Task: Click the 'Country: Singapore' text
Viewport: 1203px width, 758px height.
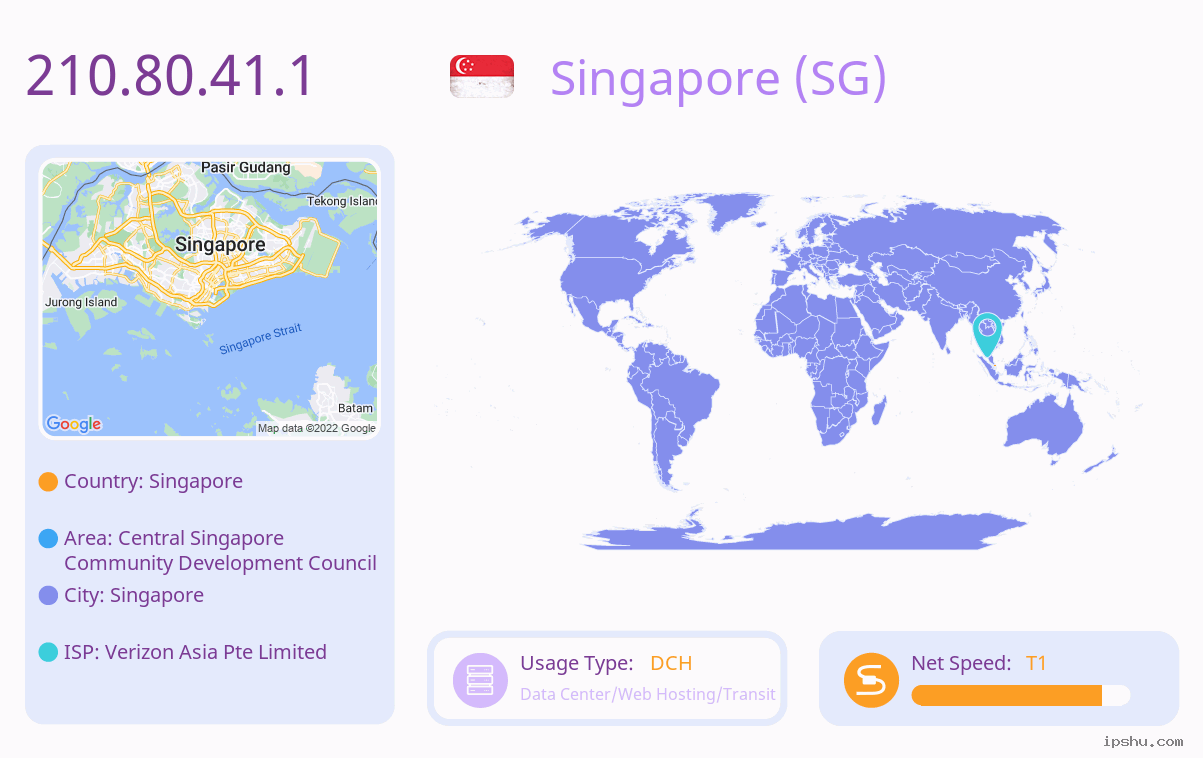Action: point(153,481)
